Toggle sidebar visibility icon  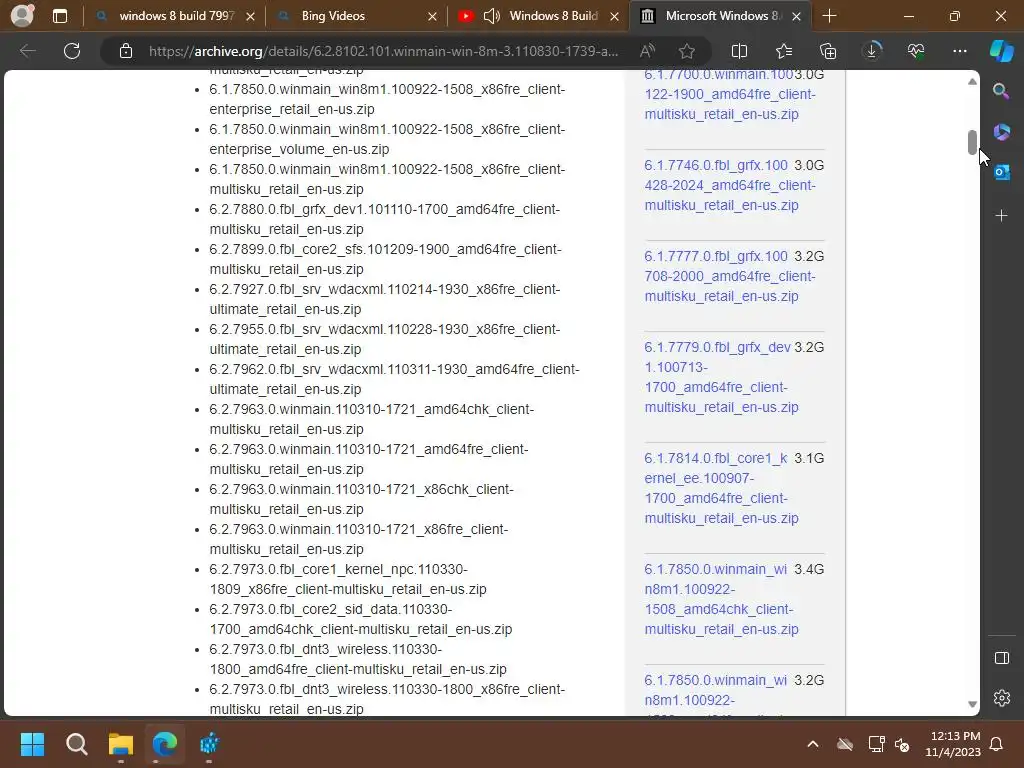tap(1001, 658)
